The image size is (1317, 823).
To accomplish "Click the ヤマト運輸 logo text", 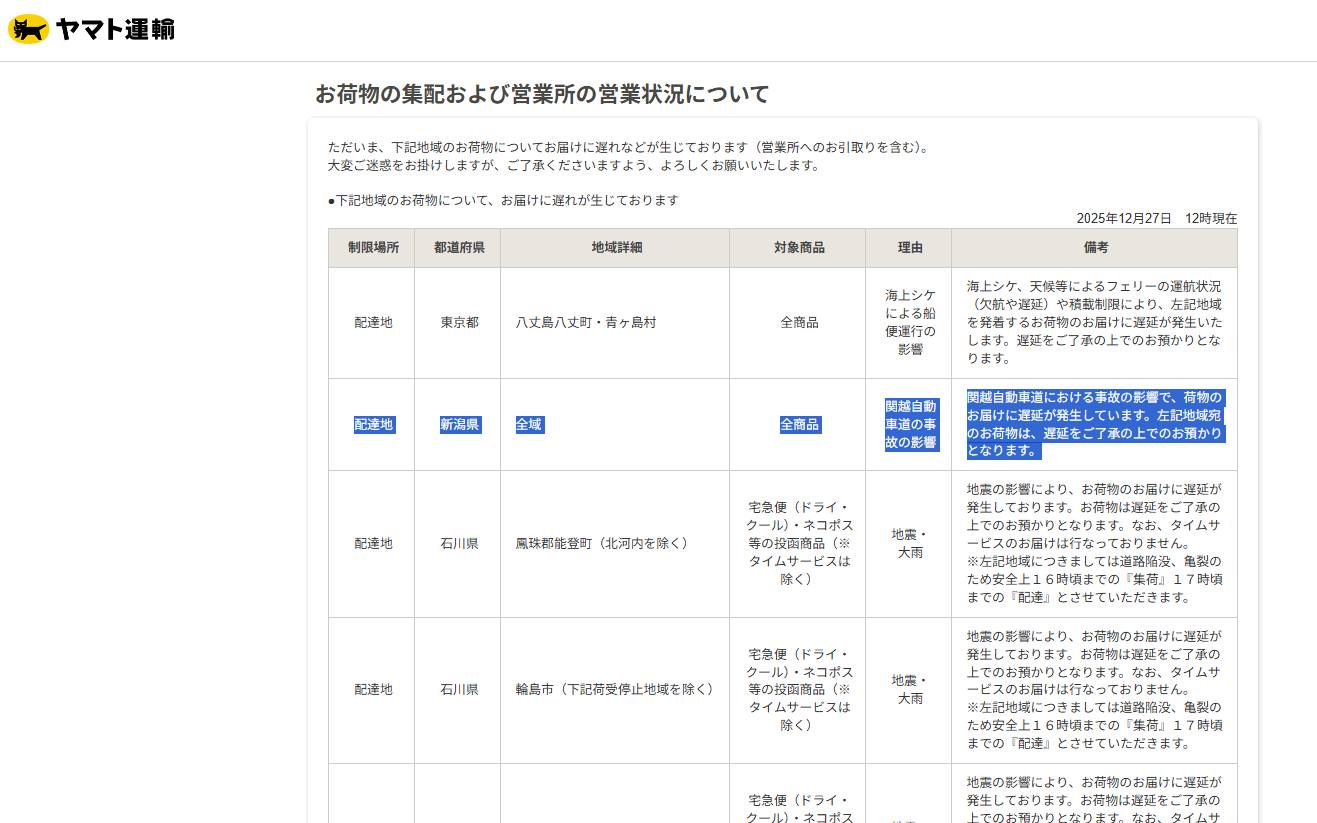I will [115, 30].
